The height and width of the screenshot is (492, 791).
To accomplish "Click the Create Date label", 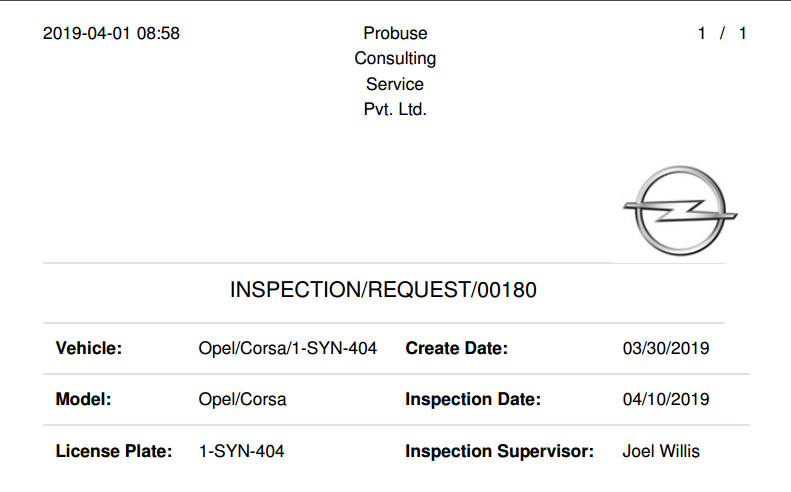I will [x=457, y=348].
